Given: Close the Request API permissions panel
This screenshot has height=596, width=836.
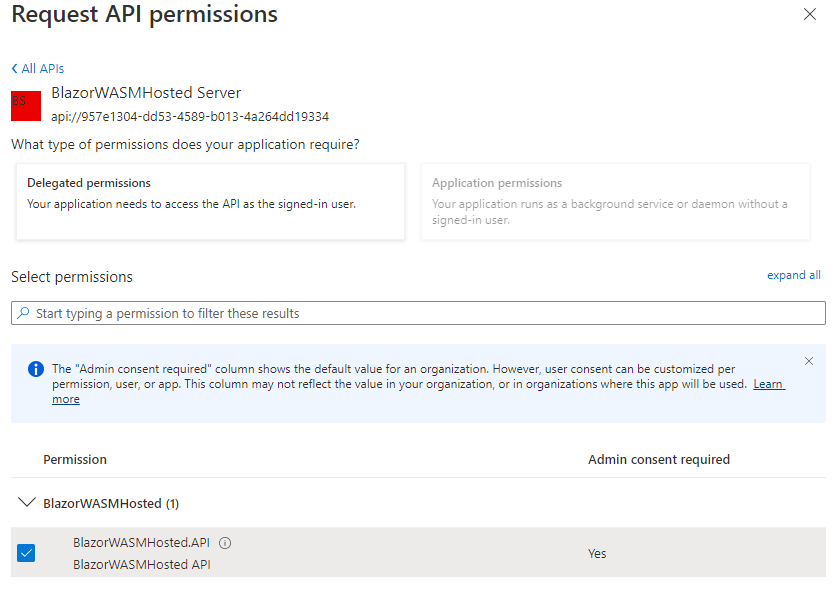Looking at the screenshot, I should [809, 14].
